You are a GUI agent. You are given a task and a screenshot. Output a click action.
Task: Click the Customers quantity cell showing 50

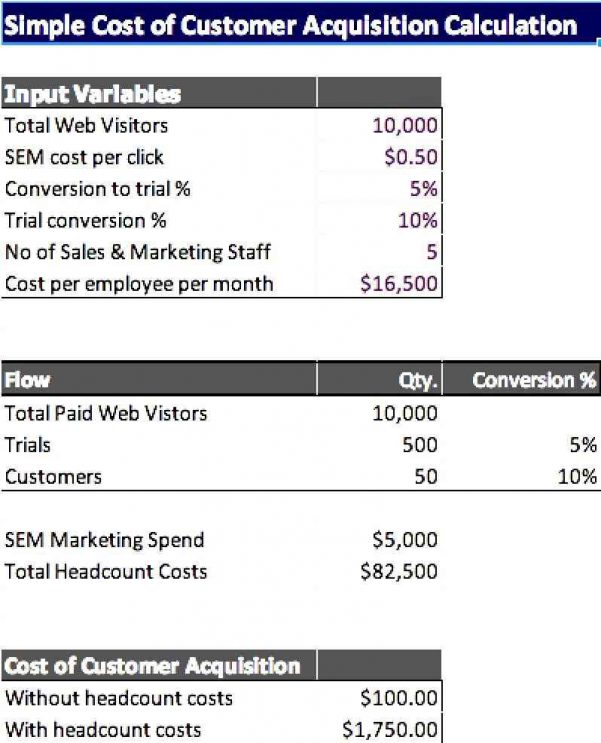[x=379, y=476]
